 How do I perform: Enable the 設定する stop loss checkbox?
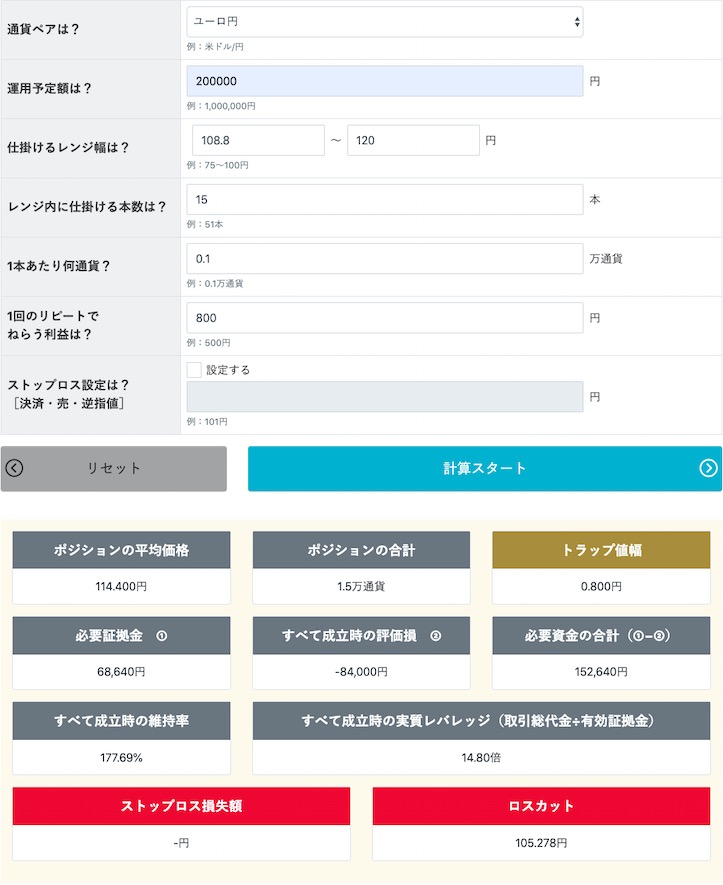(x=194, y=370)
